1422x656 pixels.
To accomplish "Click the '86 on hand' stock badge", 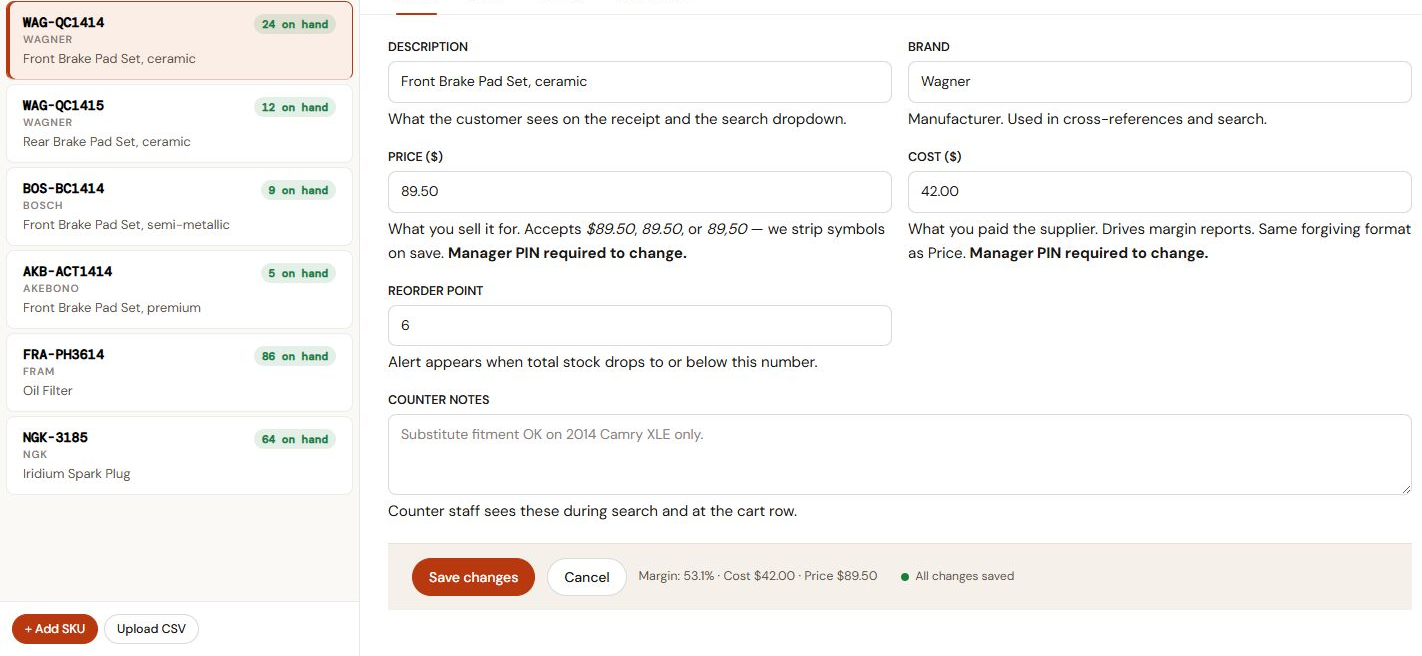I will [x=295, y=357].
